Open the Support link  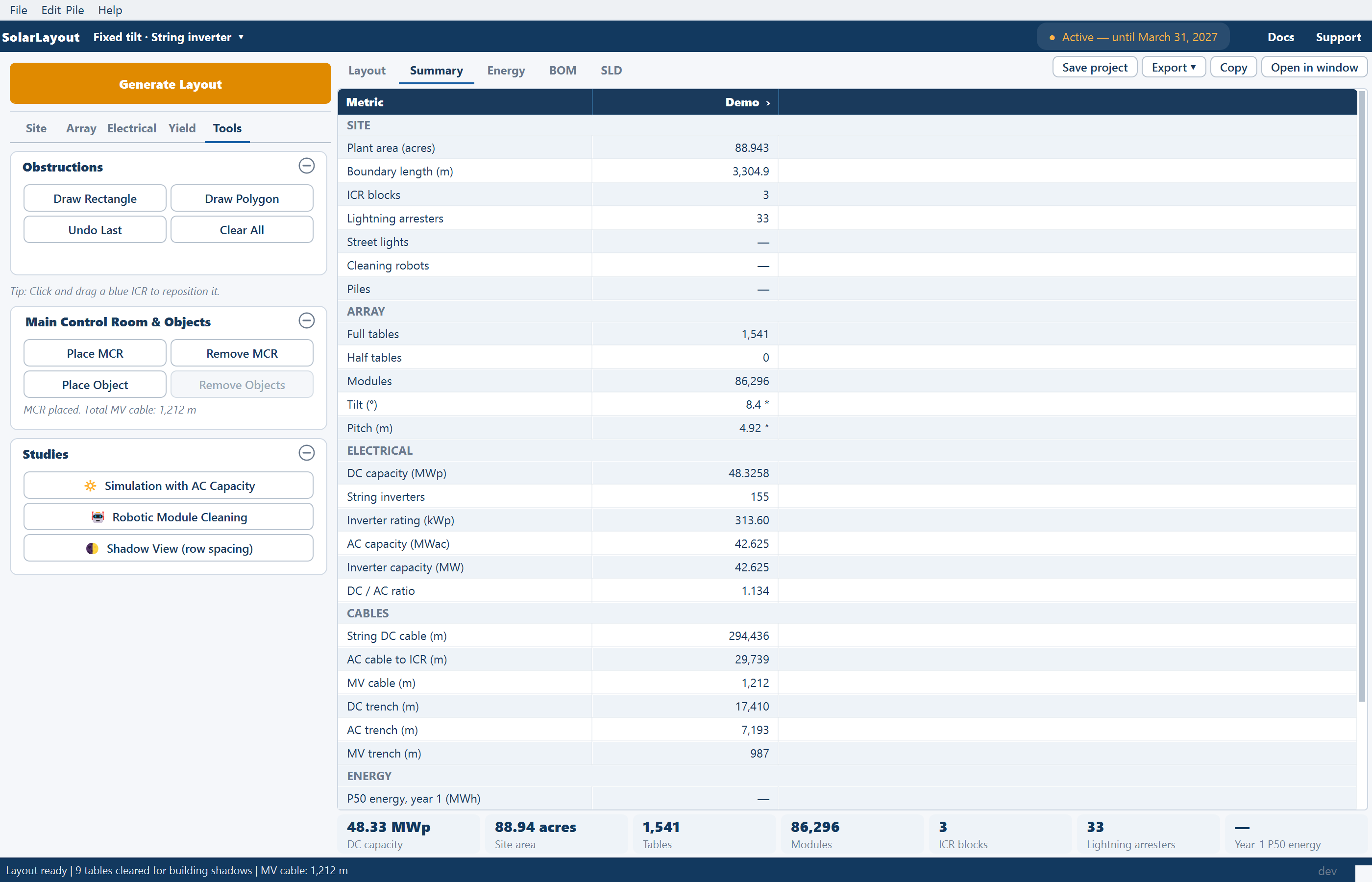tap(1338, 37)
